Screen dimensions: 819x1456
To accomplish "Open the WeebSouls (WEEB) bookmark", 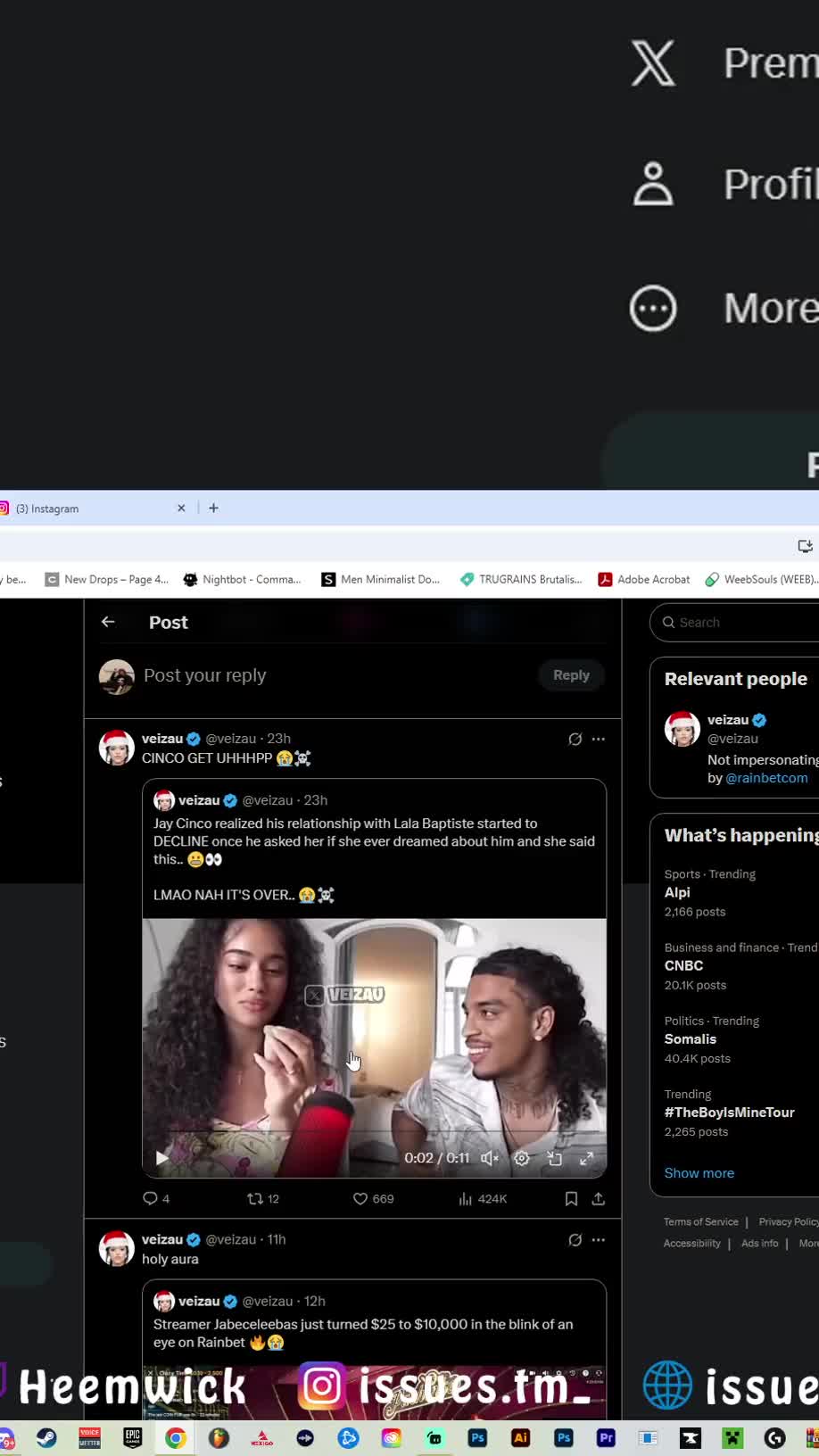I will point(761,579).
